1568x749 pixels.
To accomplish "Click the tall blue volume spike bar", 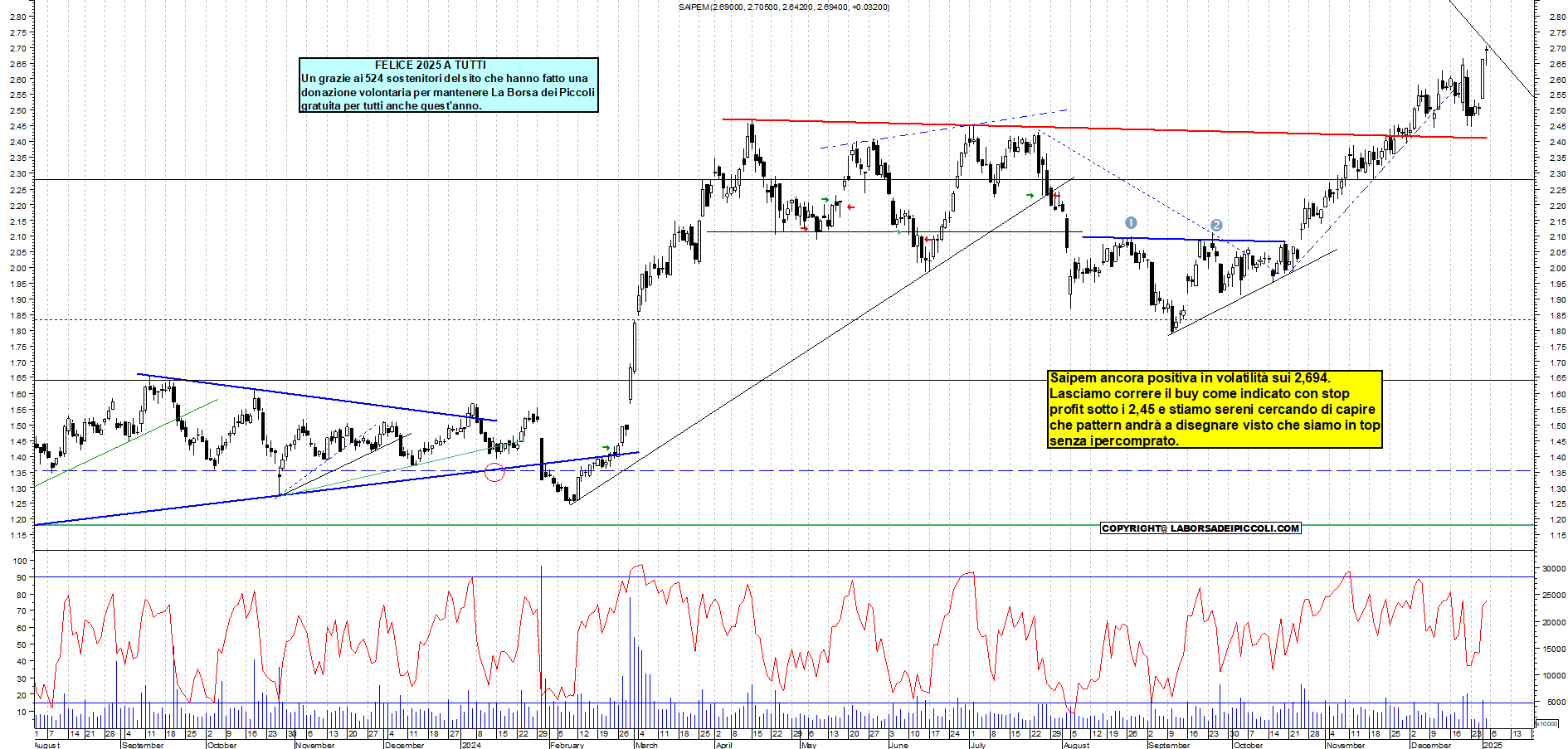I will click(x=541, y=646).
